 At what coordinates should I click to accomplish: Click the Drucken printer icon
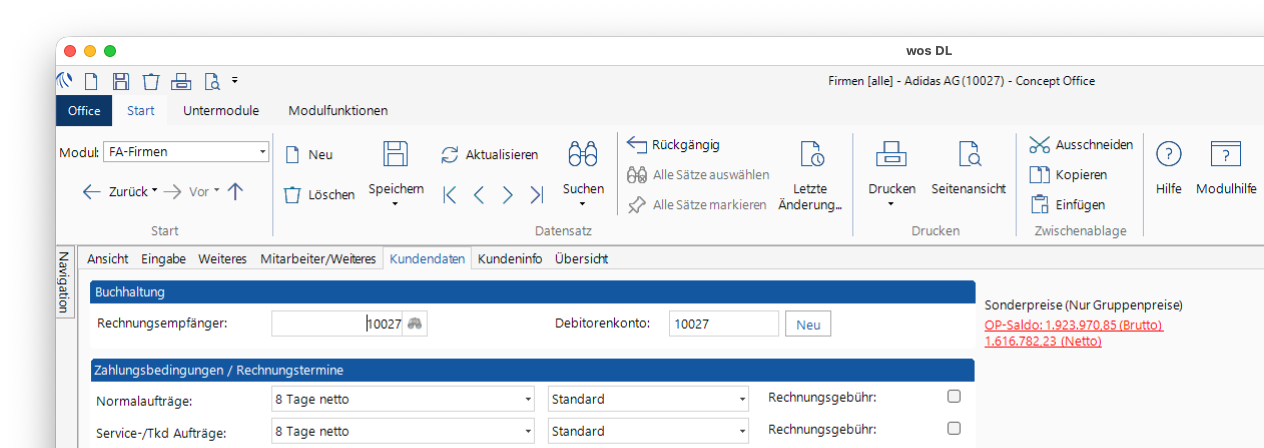[x=890, y=154]
